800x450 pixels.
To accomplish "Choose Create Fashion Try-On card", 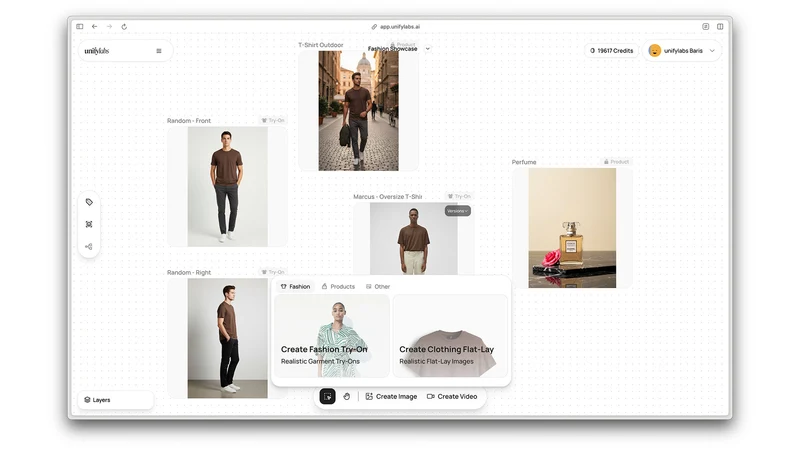I will click(x=332, y=336).
